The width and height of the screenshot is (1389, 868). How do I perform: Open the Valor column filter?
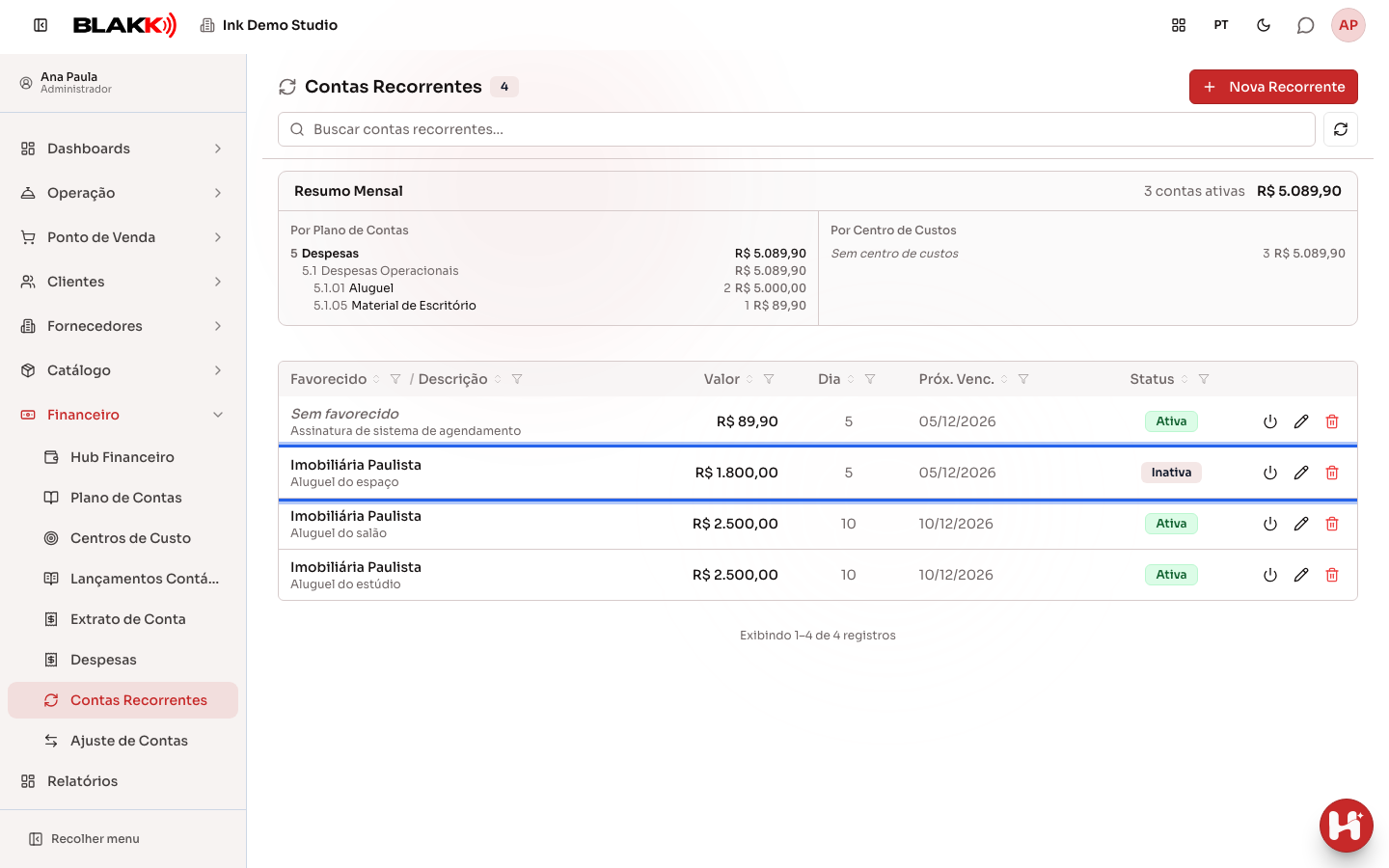769,379
